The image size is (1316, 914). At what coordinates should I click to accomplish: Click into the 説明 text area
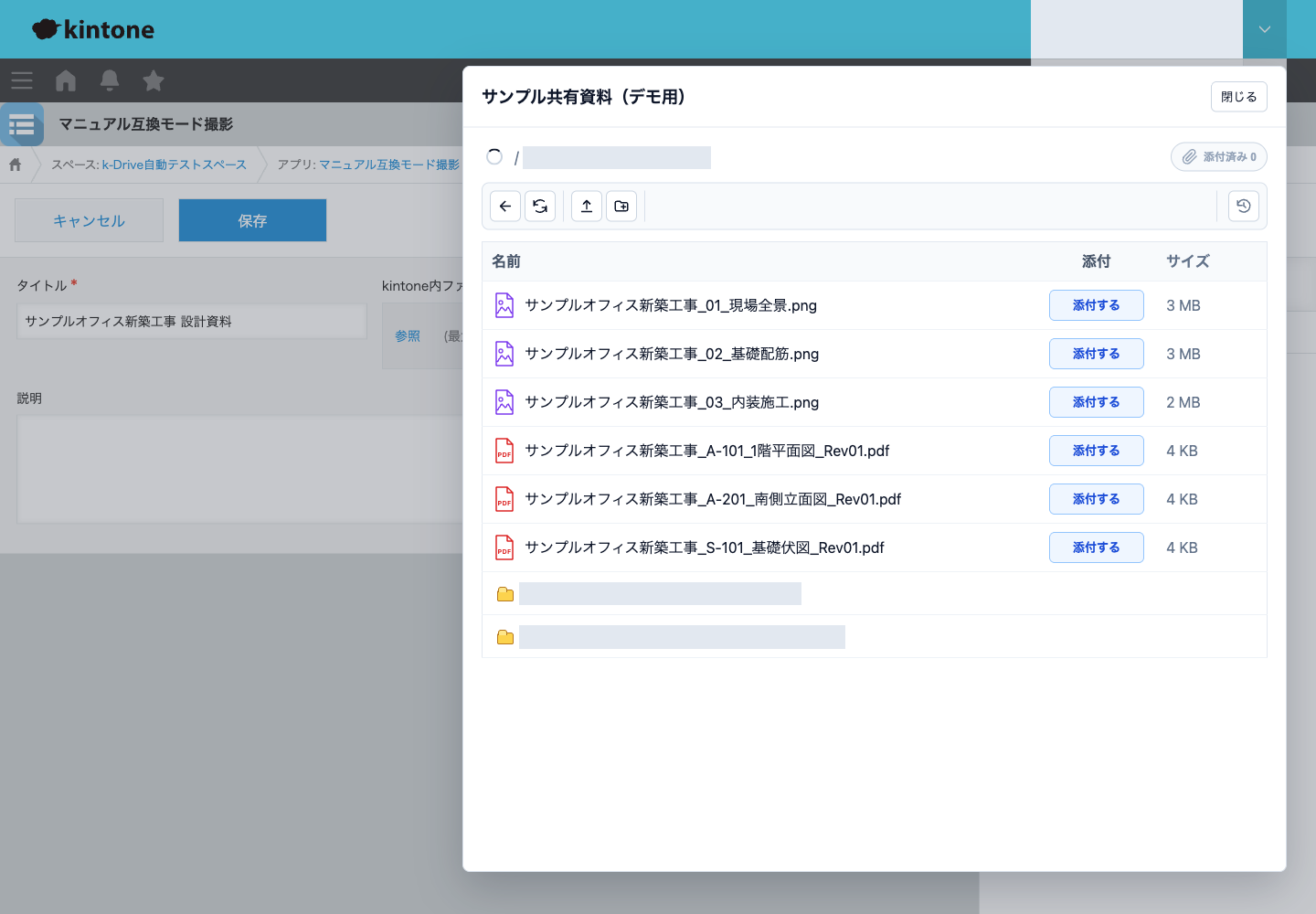(239, 469)
